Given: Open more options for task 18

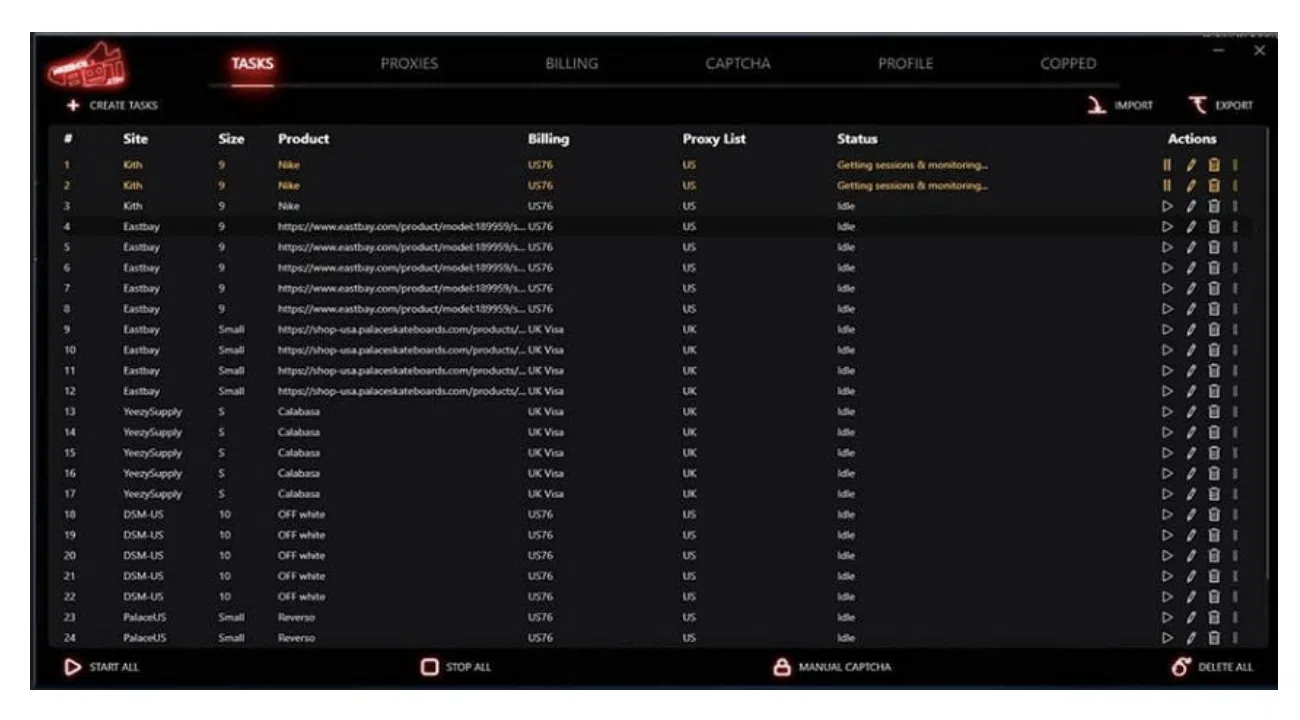Looking at the screenshot, I should tap(1235, 514).
